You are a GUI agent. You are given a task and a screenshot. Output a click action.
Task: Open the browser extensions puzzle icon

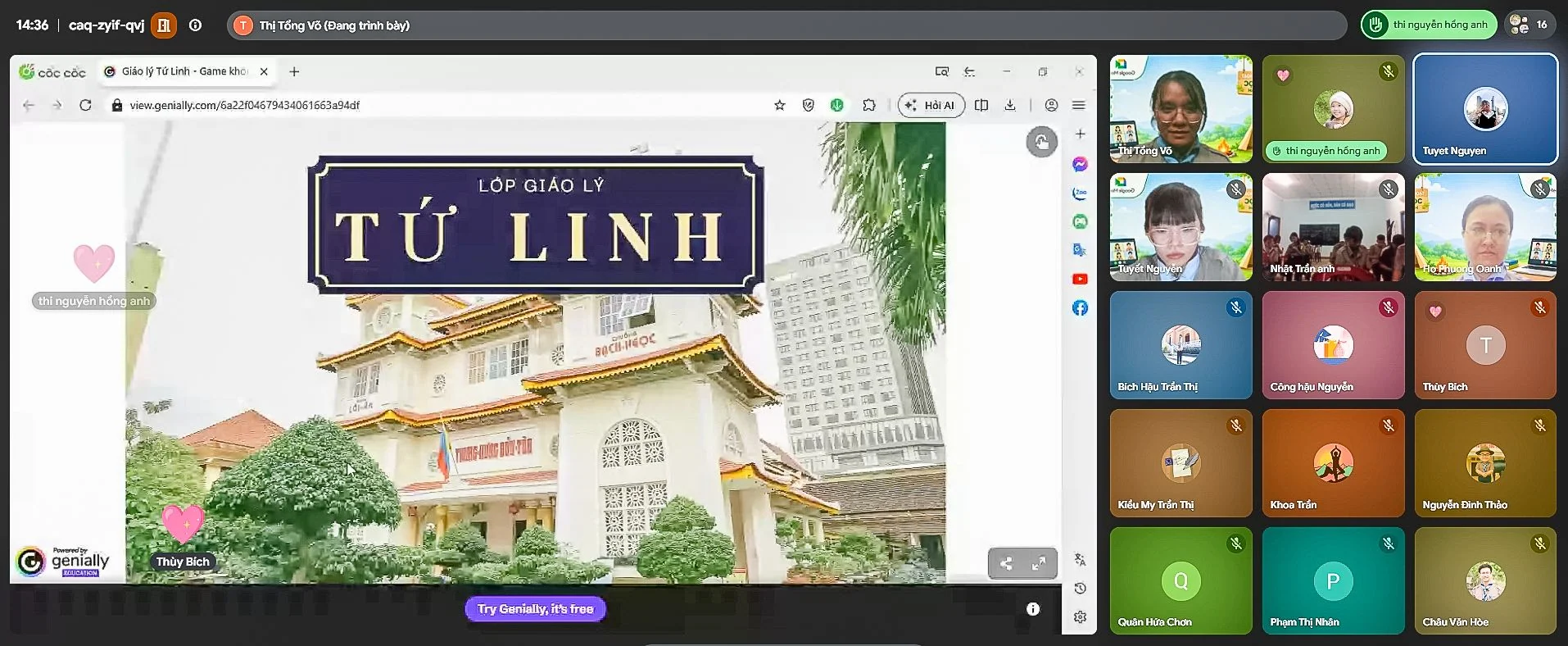pos(869,105)
